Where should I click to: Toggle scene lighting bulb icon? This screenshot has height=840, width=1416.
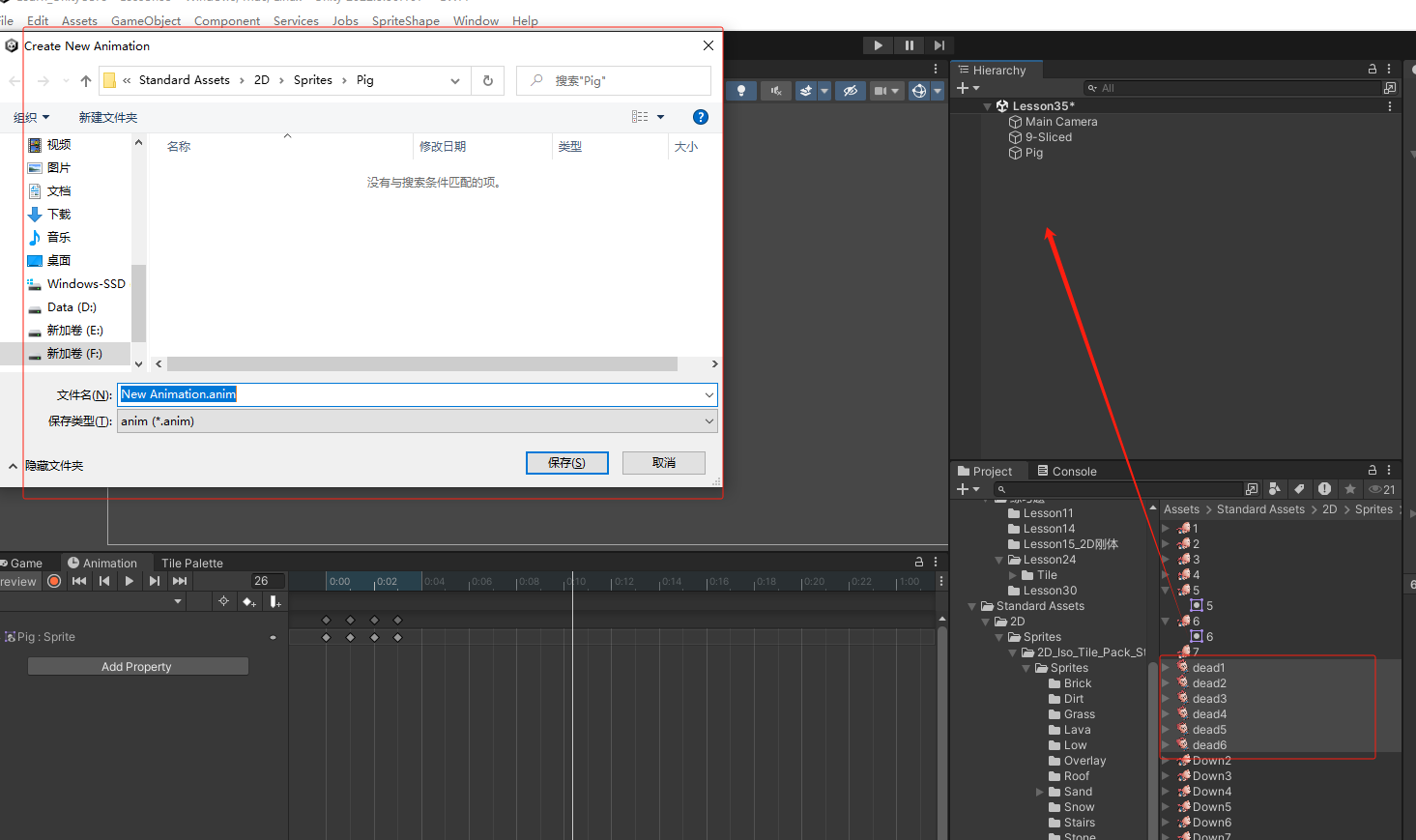(x=741, y=91)
